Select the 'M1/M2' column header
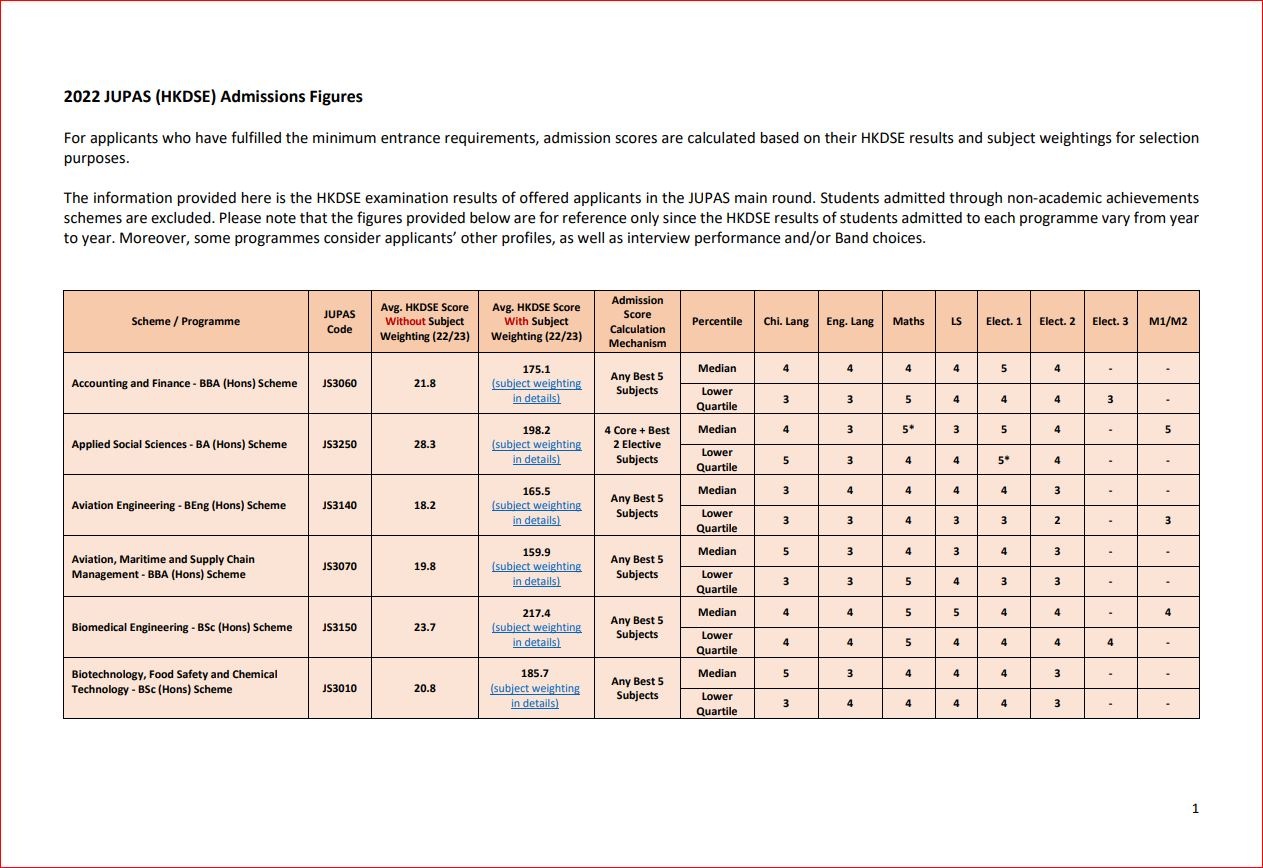This screenshot has width=1263, height=868. 1168,322
